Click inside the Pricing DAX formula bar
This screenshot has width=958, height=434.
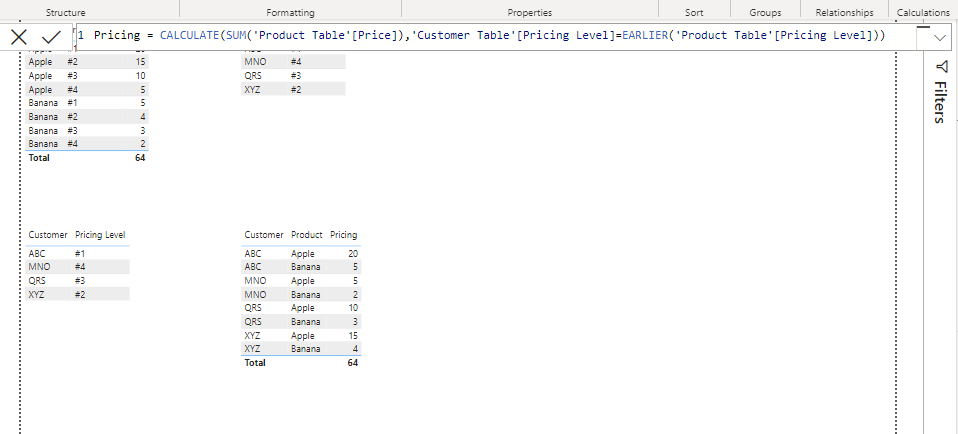tap(496, 37)
